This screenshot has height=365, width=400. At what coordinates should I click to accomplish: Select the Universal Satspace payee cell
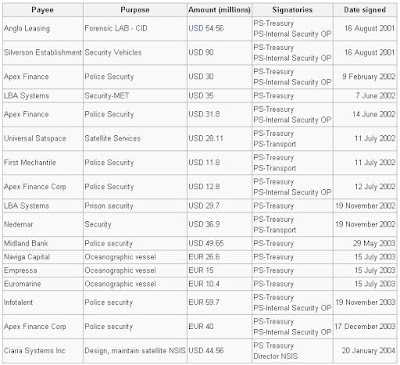(43, 138)
